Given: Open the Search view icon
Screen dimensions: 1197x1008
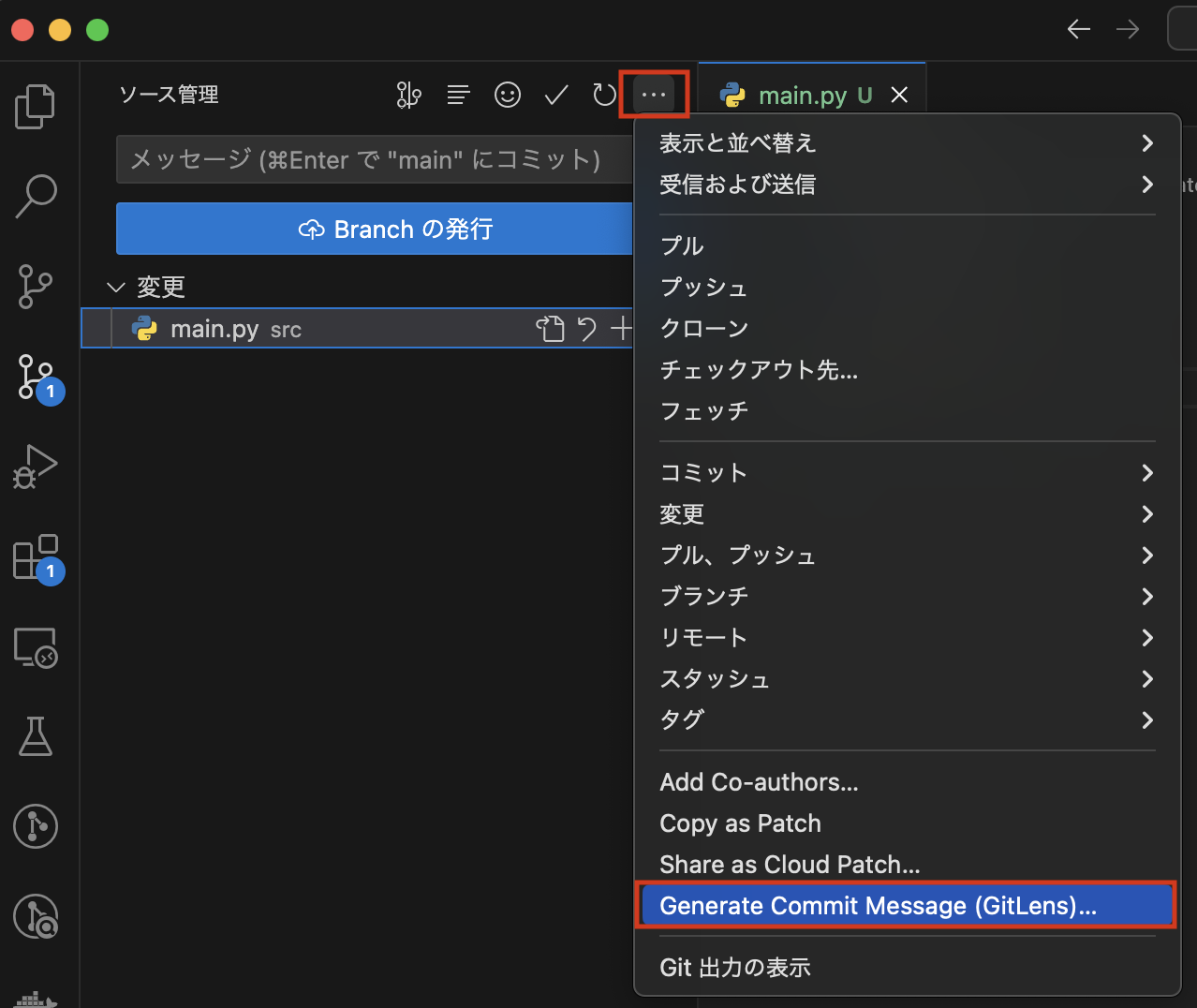Looking at the screenshot, I should [x=36, y=196].
